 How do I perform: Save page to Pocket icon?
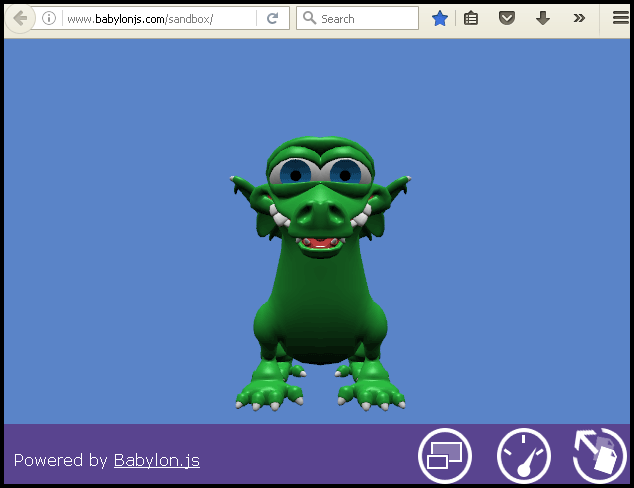(507, 18)
